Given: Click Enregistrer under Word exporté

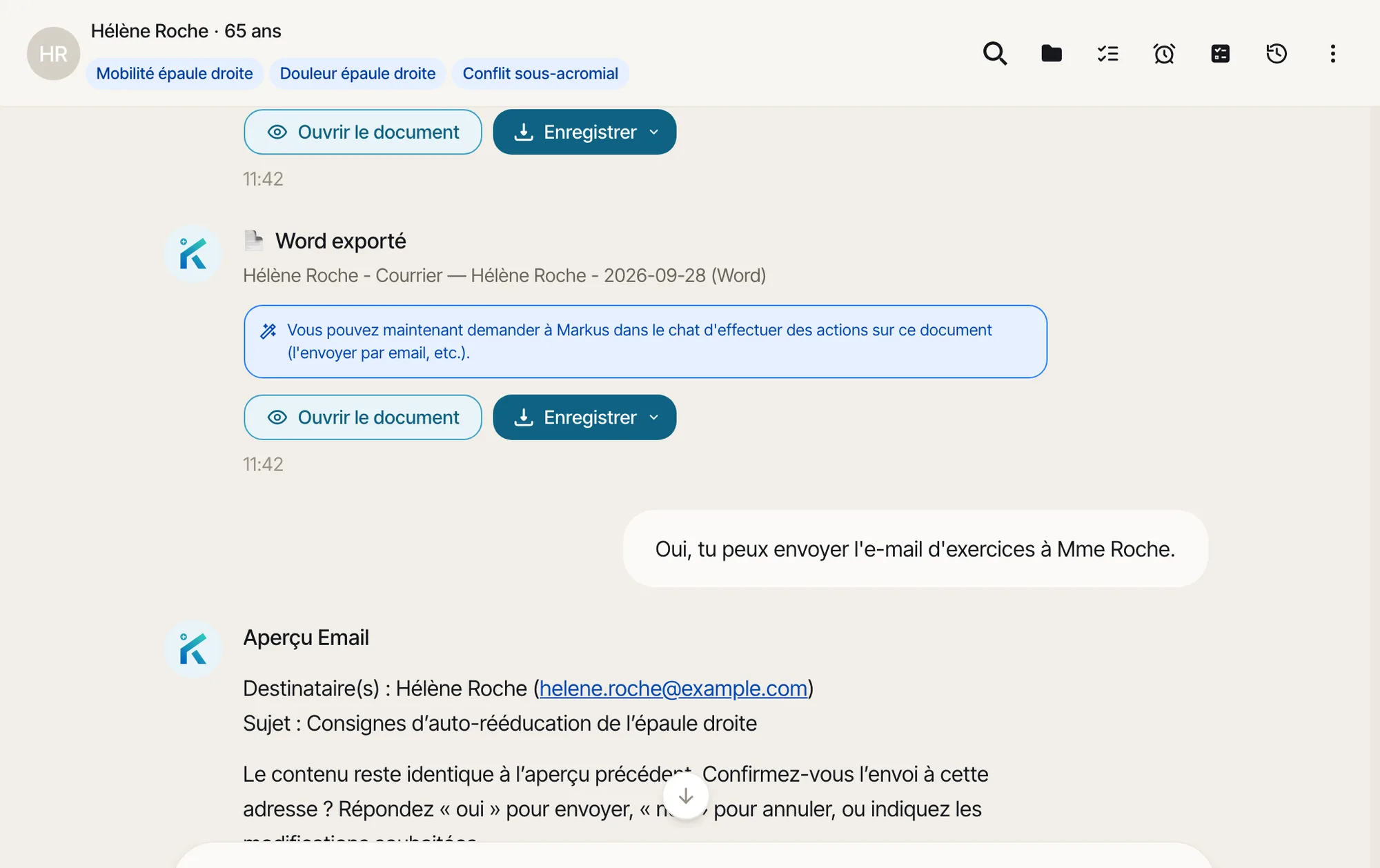Looking at the screenshot, I should (584, 417).
